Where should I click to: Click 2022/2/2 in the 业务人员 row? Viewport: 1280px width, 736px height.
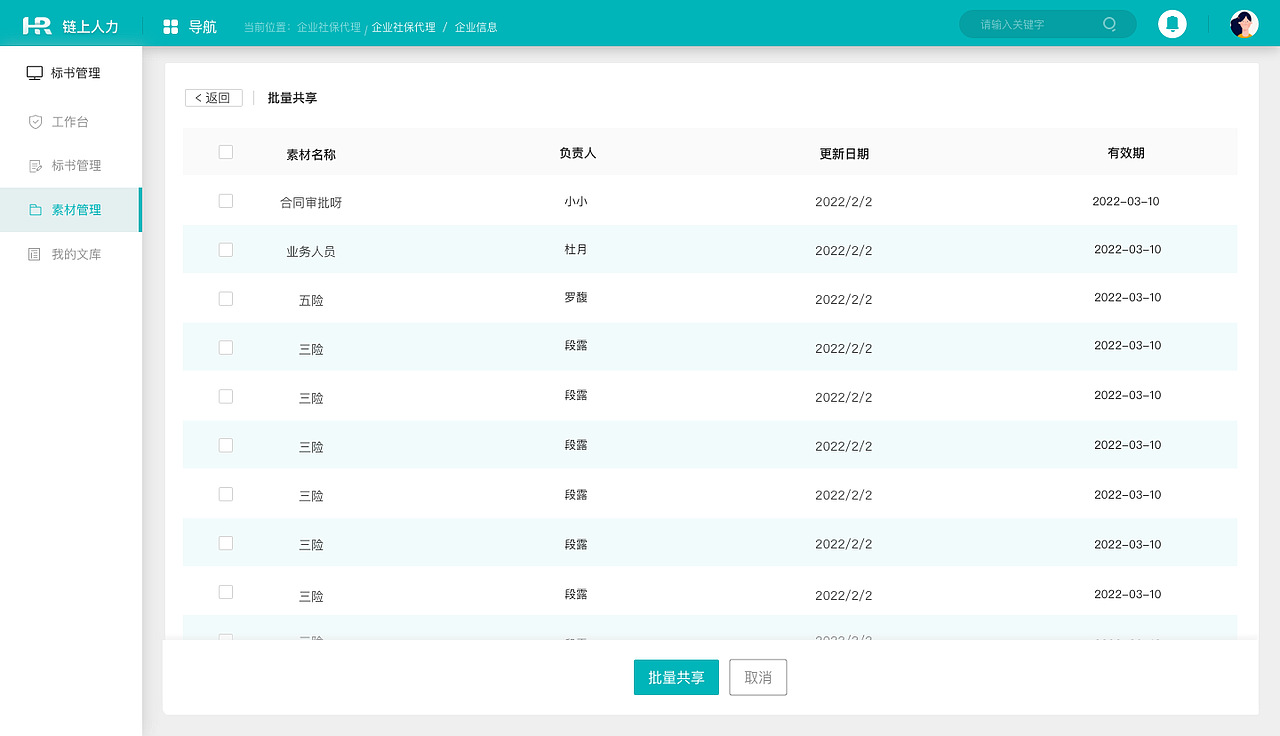[x=844, y=251]
